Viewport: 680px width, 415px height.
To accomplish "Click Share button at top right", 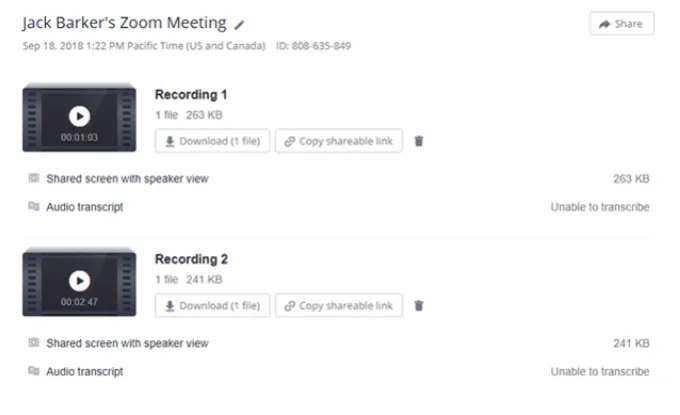I will [621, 23].
